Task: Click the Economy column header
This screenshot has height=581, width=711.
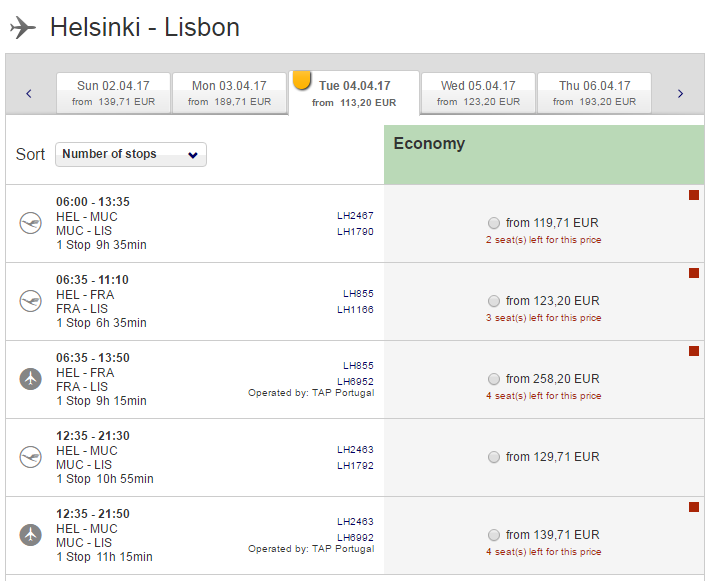Action: coord(429,144)
